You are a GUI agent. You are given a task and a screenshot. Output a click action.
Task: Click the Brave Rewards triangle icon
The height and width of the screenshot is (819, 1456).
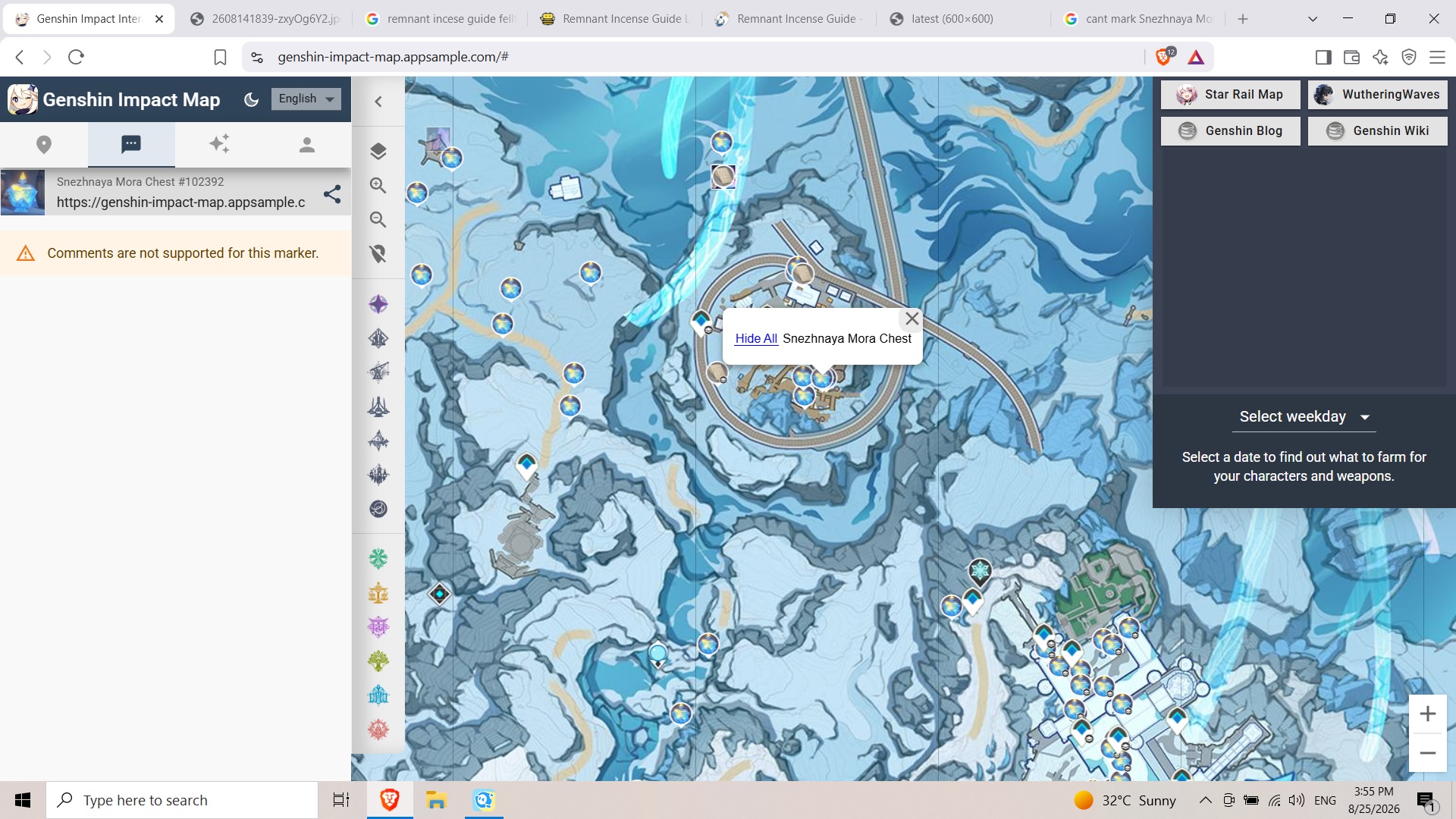click(1196, 57)
